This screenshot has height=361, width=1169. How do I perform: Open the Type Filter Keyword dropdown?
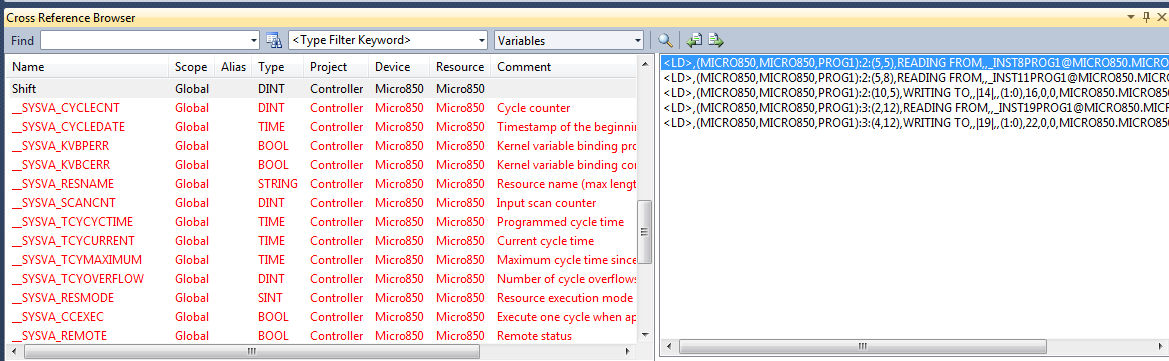(481, 40)
